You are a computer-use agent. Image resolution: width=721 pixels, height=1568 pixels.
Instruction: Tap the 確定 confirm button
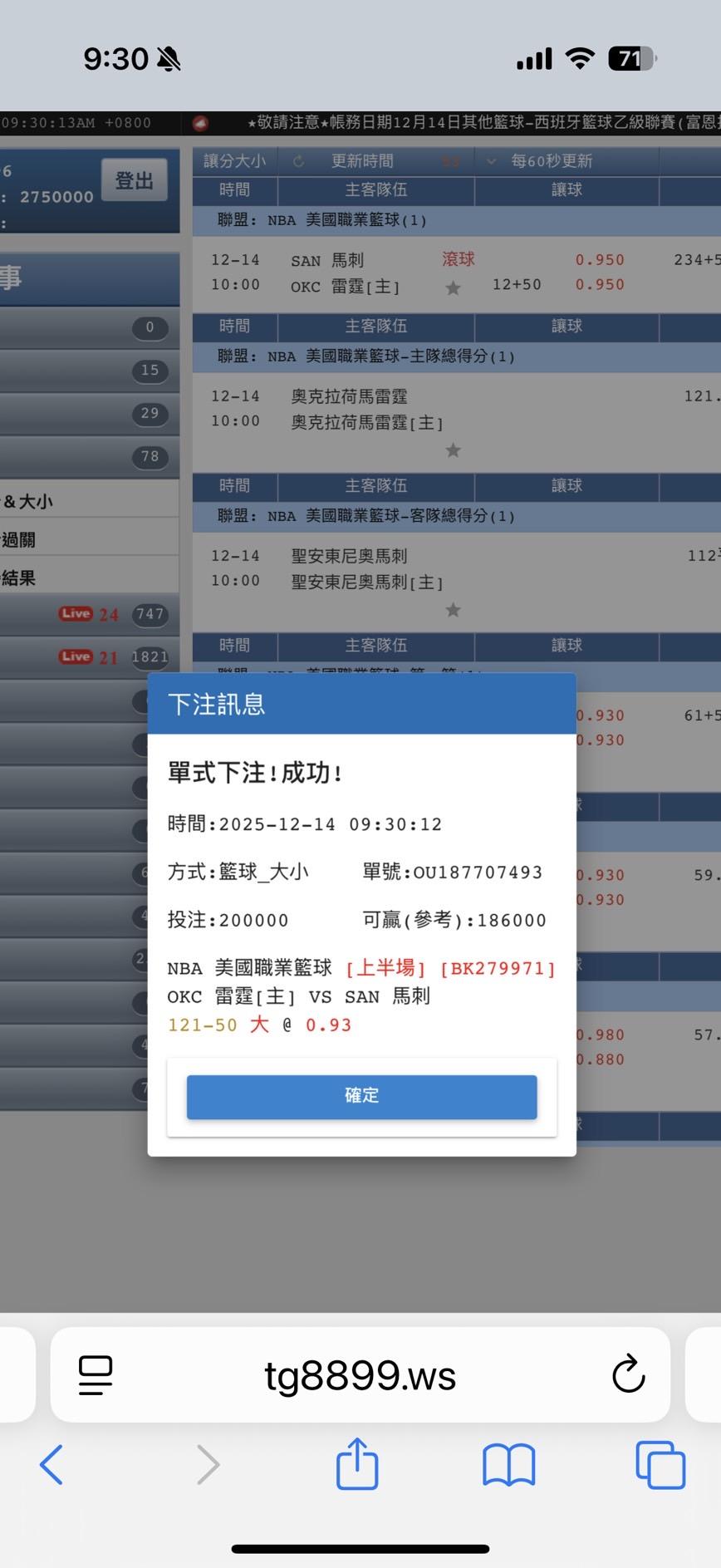[361, 1096]
